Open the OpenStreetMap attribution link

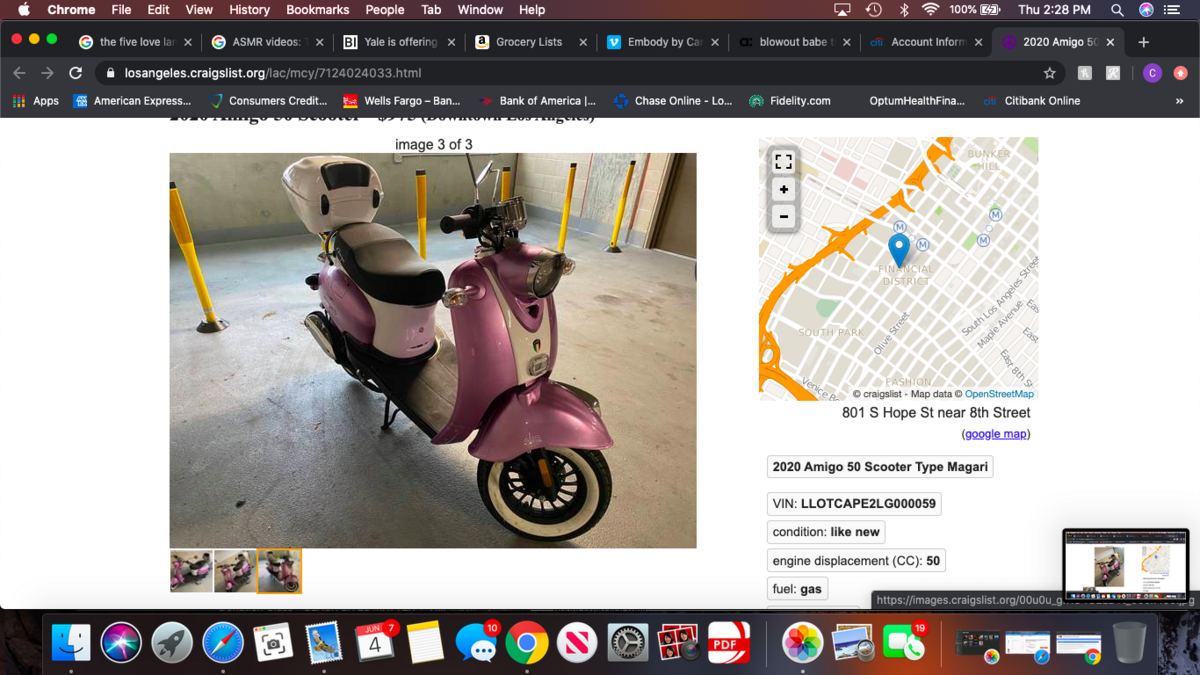999,394
